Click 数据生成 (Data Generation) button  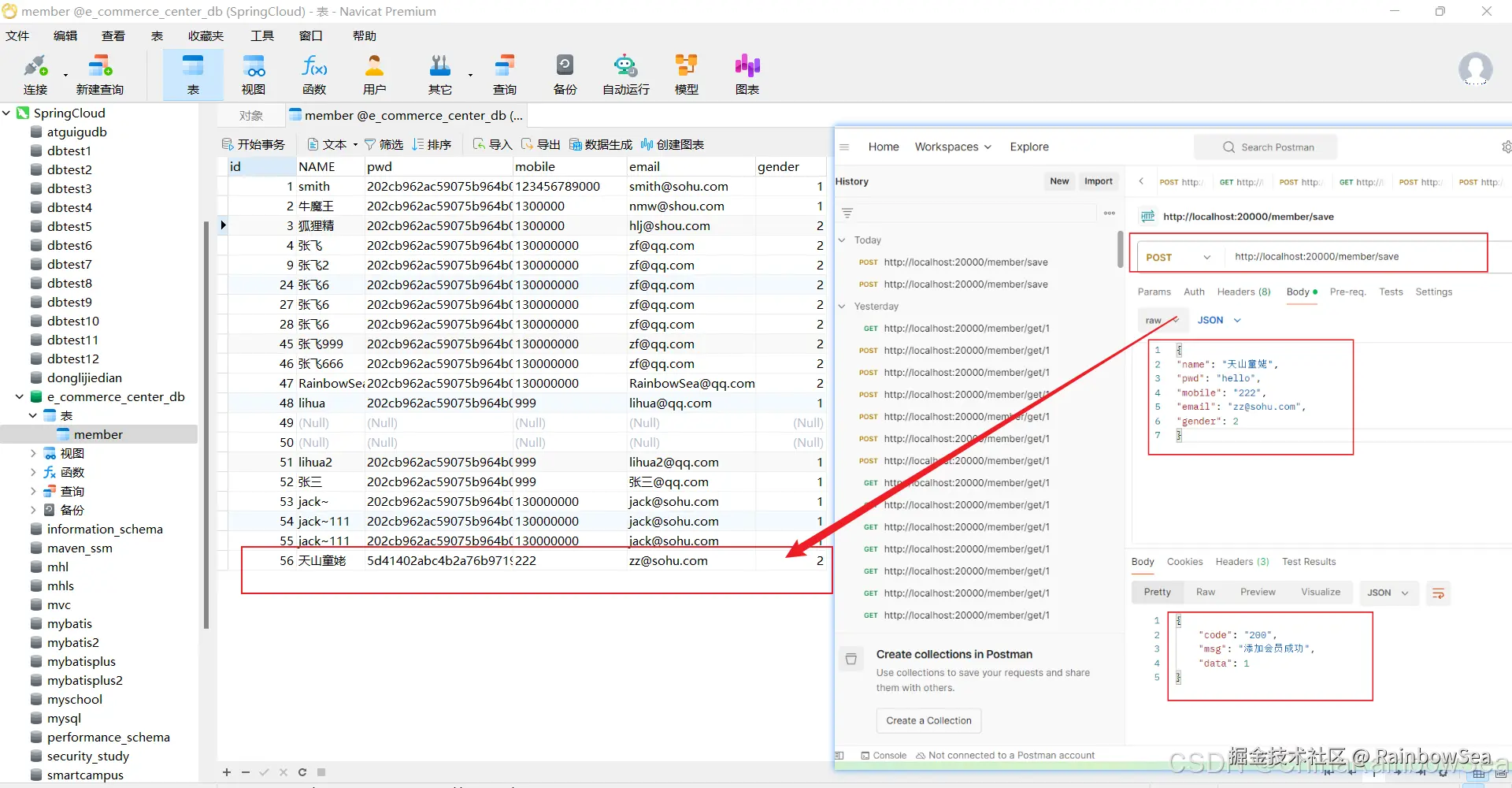[601, 144]
